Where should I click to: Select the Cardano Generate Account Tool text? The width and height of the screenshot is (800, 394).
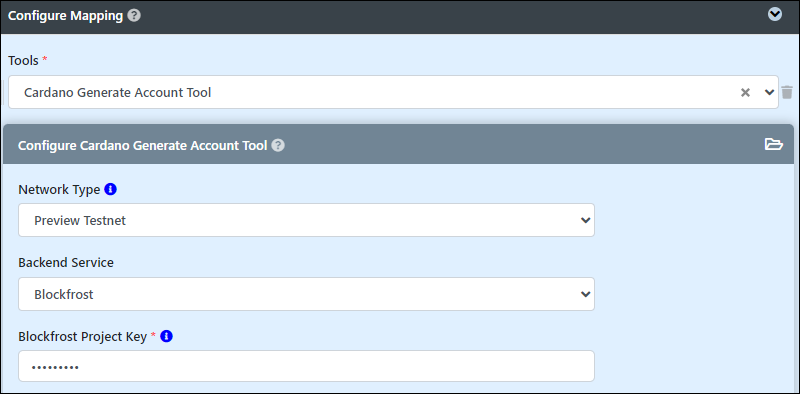point(118,92)
